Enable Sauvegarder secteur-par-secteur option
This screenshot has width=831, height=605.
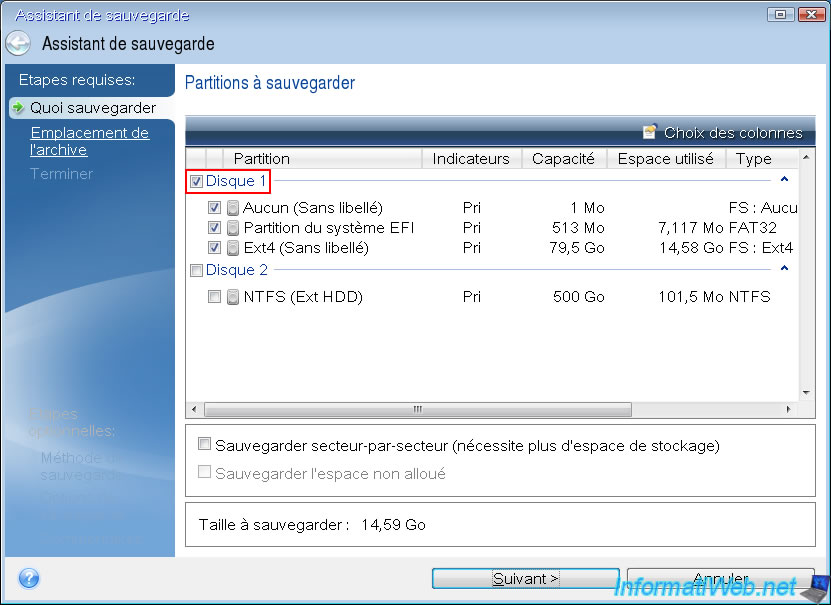pyautogui.click(x=205, y=445)
